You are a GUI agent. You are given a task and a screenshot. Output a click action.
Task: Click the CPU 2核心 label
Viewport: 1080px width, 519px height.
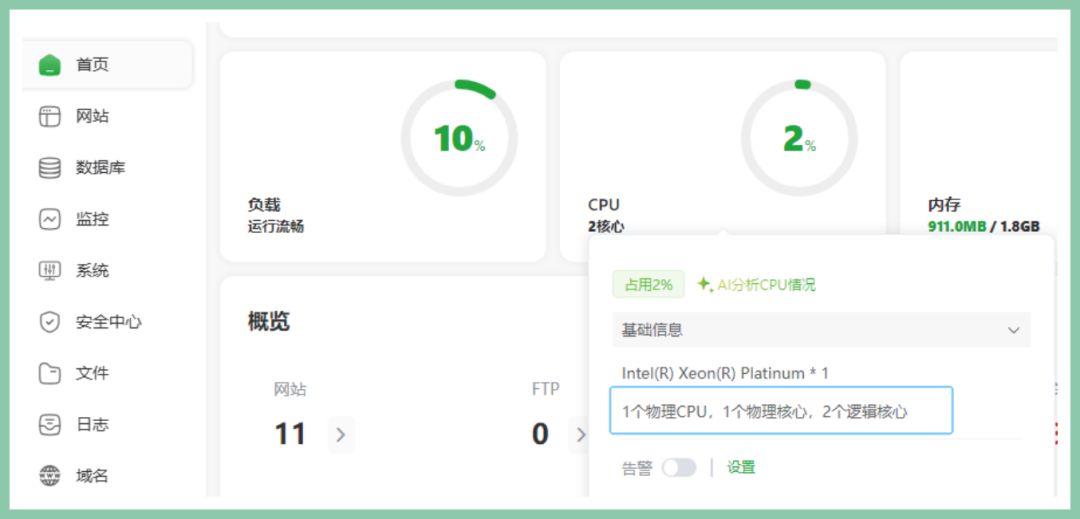coord(606,226)
